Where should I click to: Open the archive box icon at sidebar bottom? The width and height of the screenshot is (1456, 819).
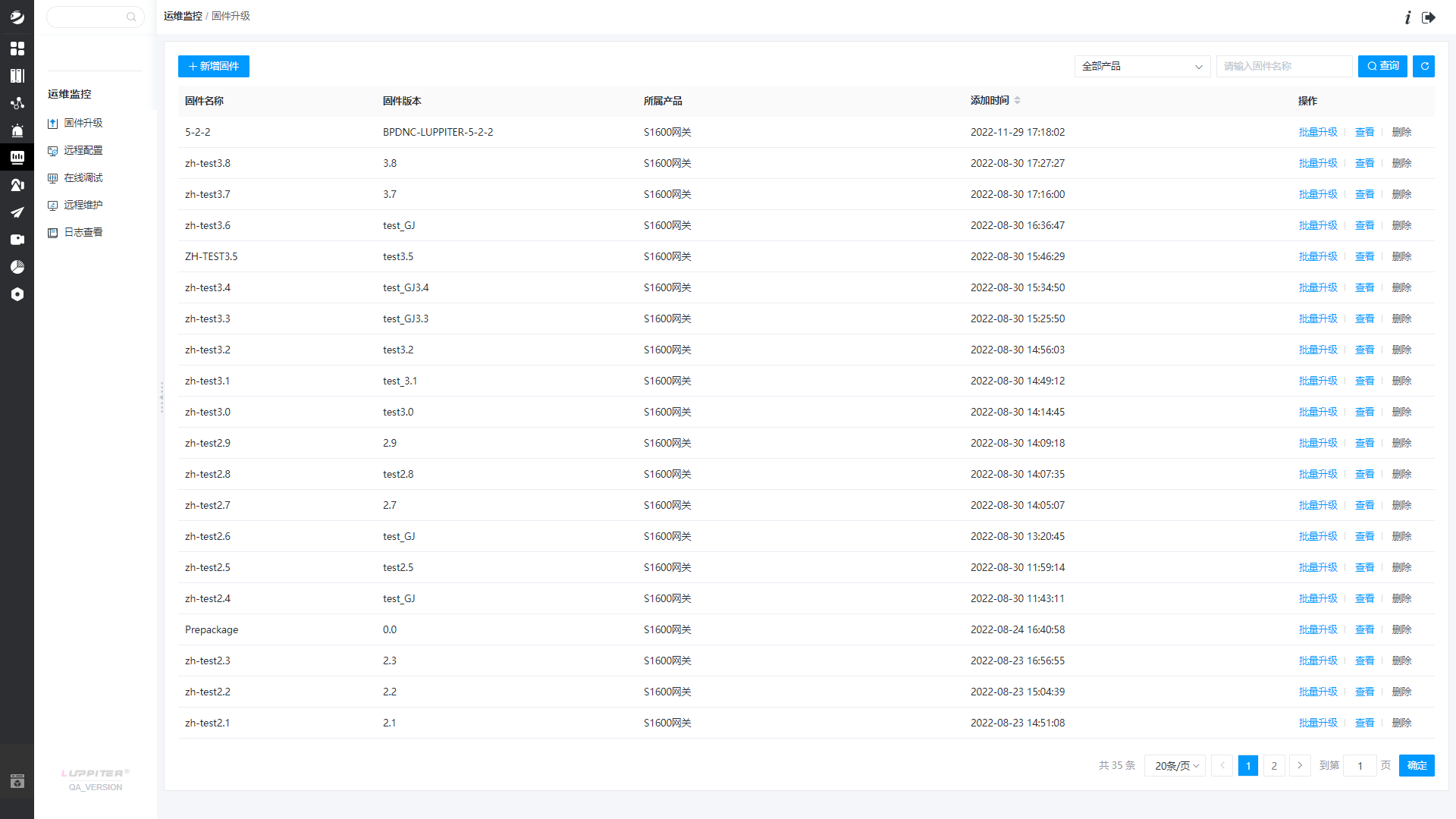click(17, 781)
